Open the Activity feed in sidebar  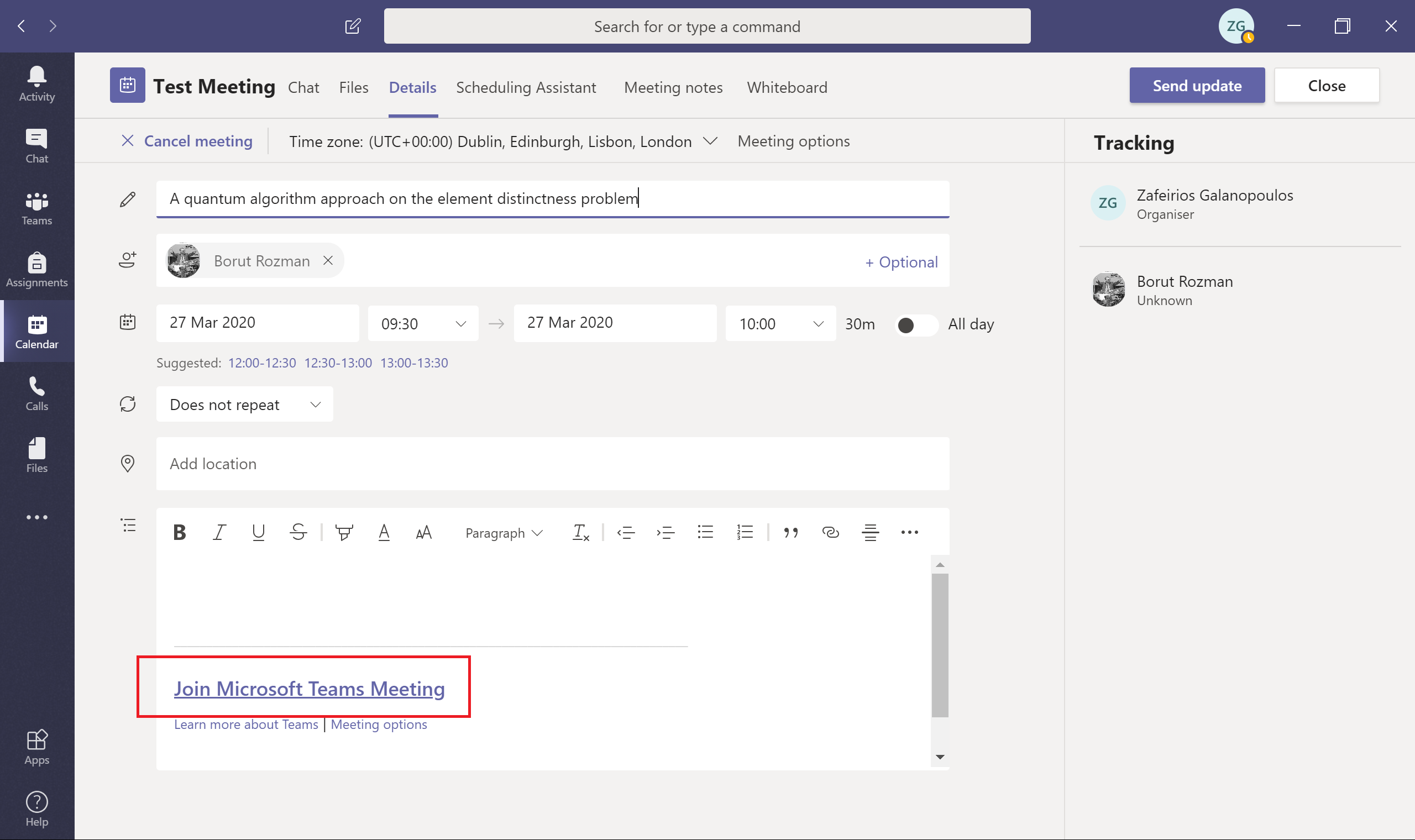point(37,84)
